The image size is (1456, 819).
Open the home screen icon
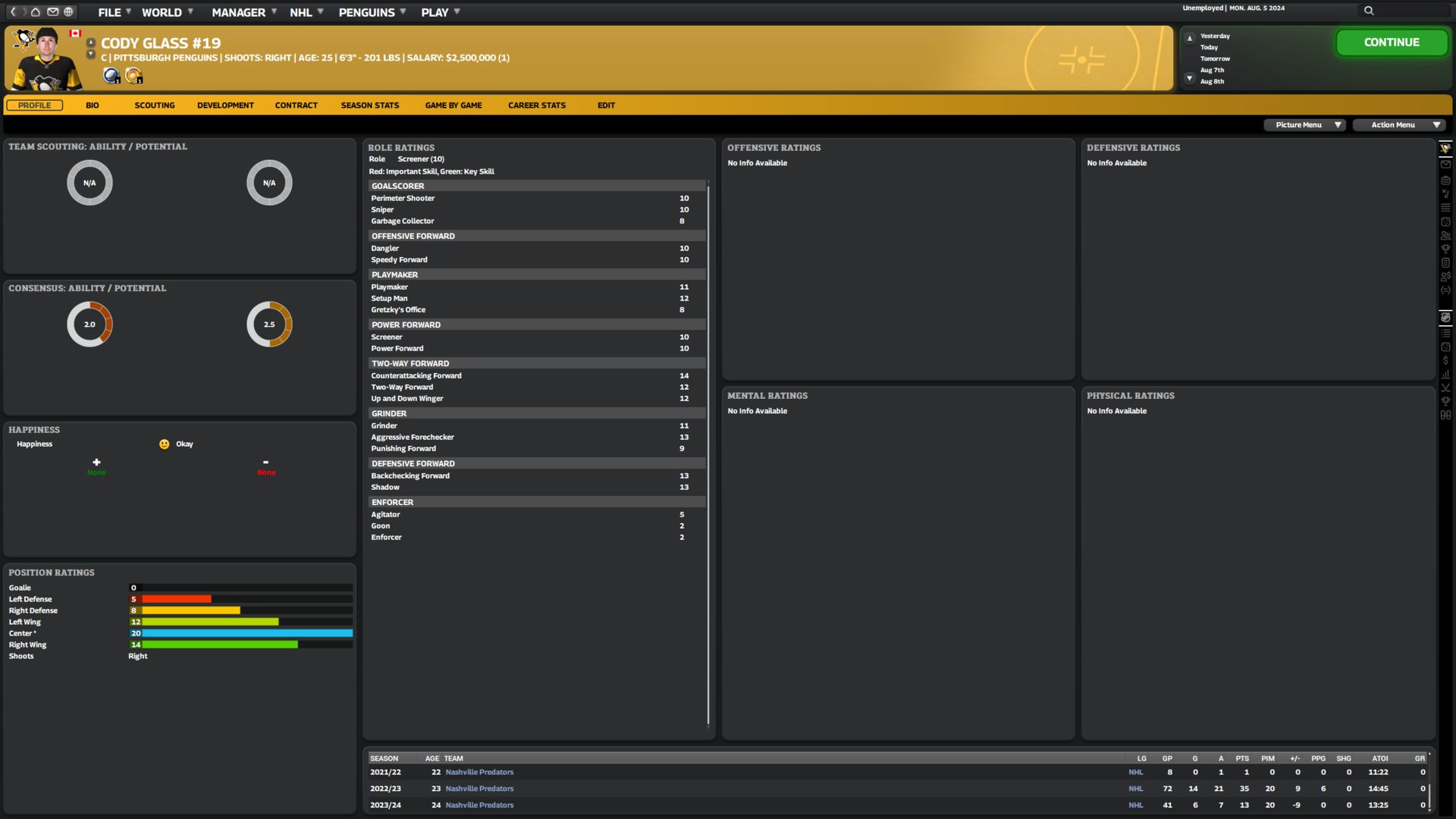pyautogui.click(x=36, y=11)
